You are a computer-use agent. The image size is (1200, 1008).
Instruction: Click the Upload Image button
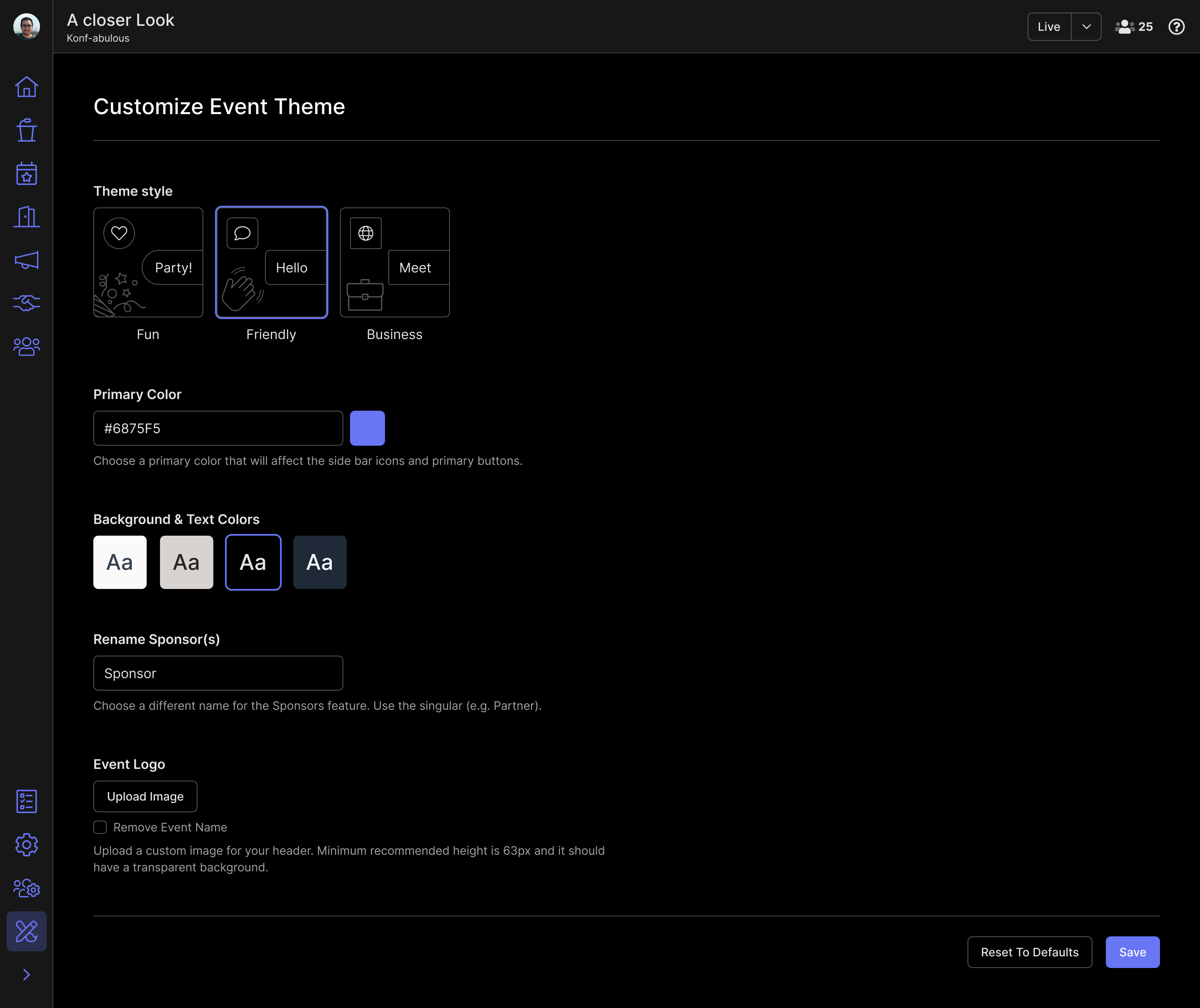pyautogui.click(x=145, y=796)
